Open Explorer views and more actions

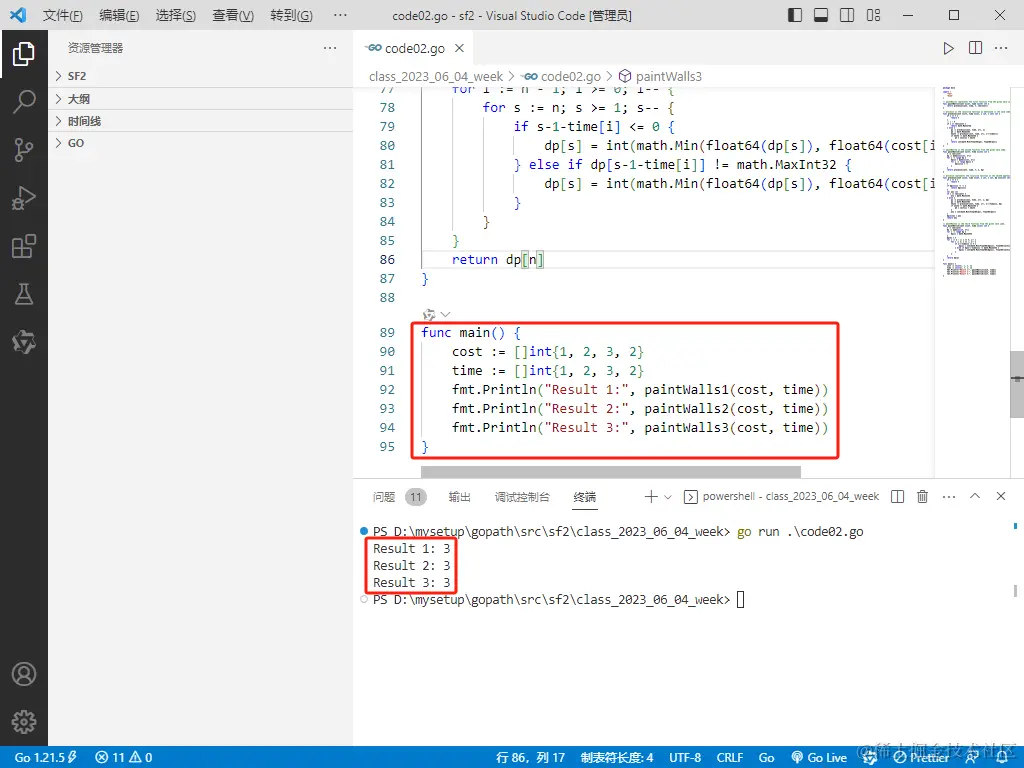coord(330,48)
